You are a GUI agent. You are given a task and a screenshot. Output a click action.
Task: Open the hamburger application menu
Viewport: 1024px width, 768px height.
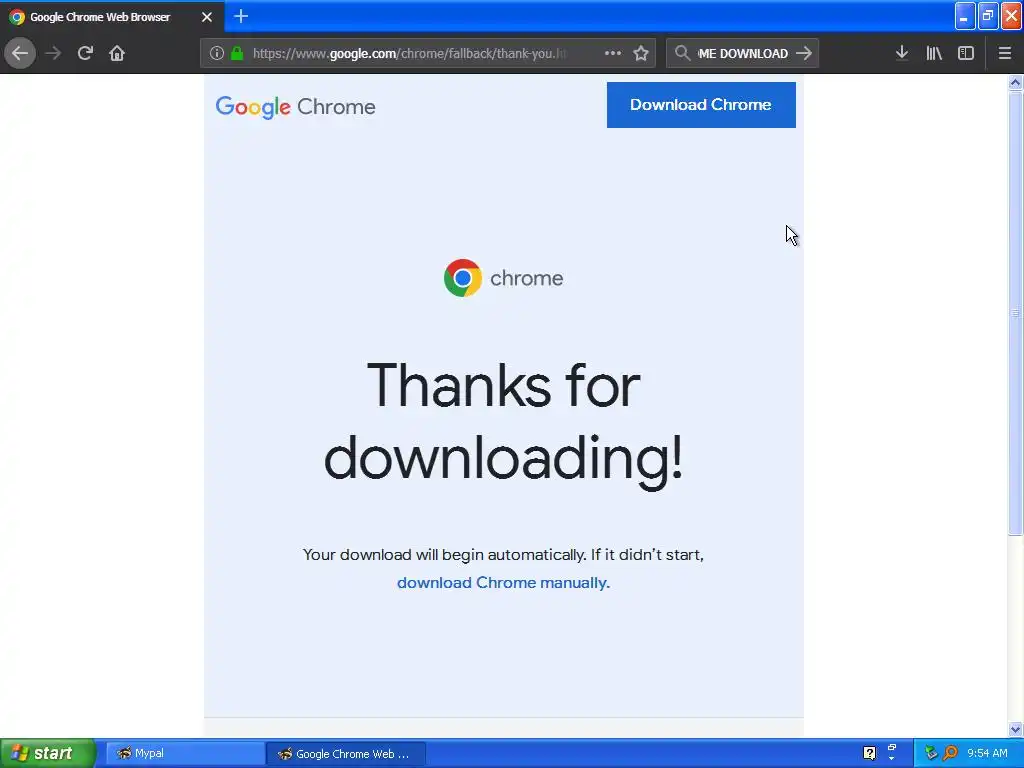pos(1005,53)
